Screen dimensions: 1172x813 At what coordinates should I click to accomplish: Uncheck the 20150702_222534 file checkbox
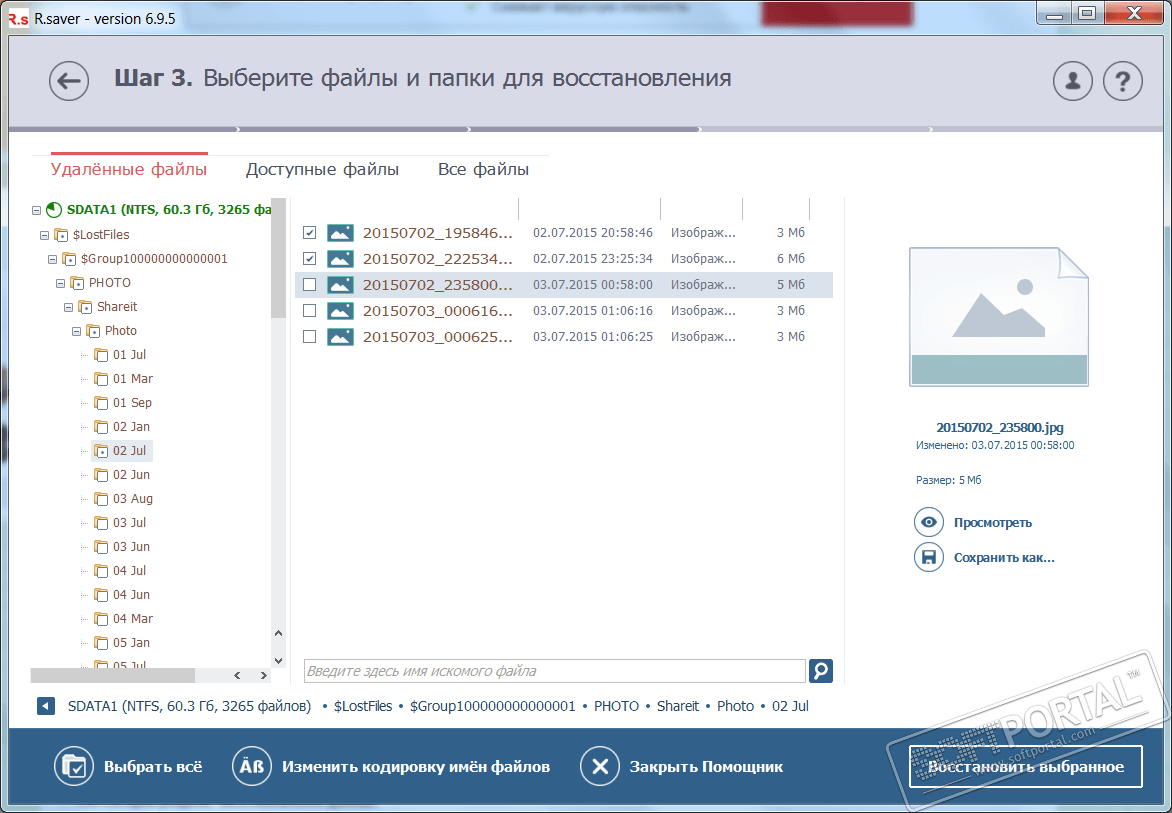click(x=309, y=259)
